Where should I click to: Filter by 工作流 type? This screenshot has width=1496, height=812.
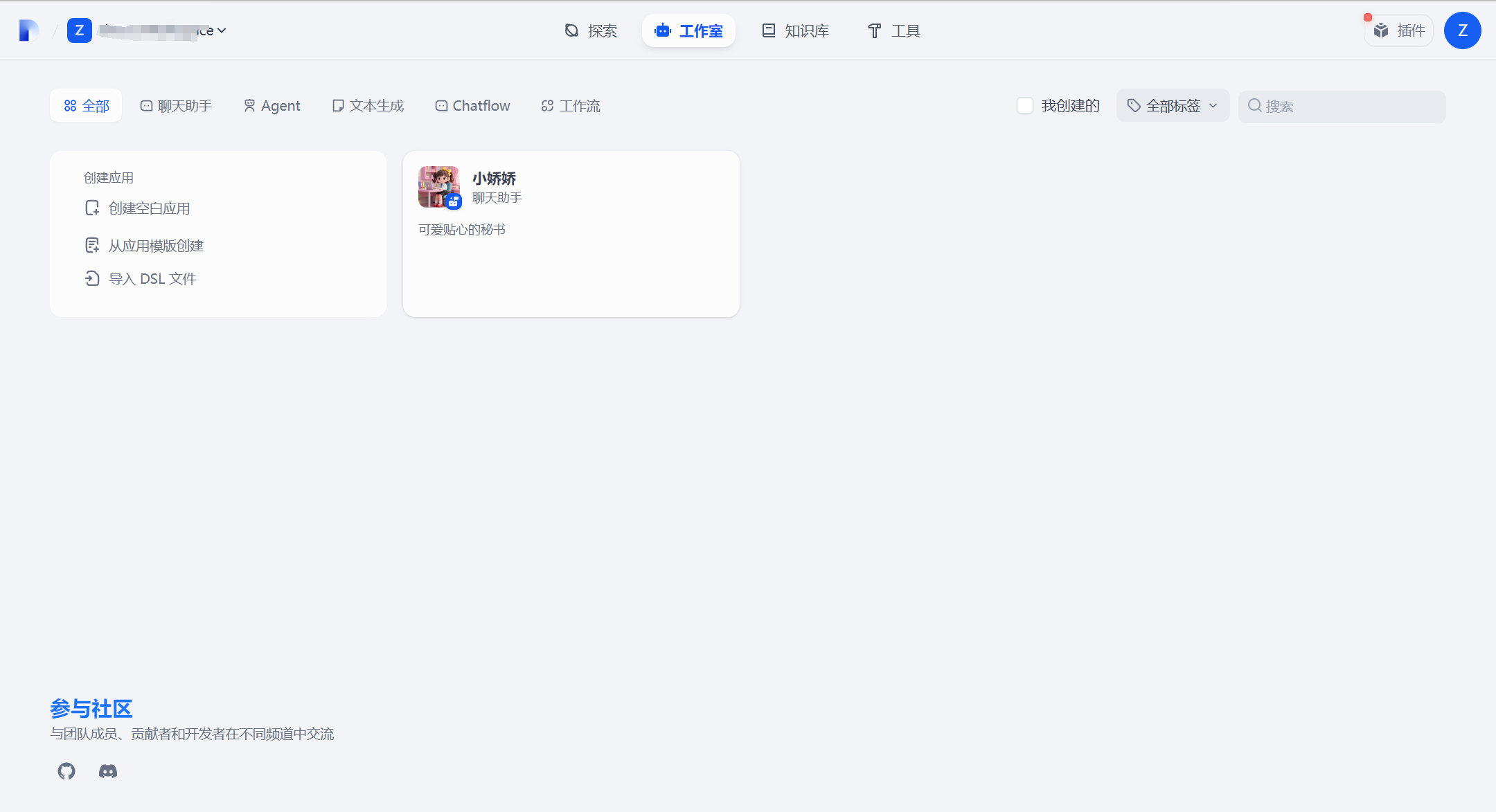571,105
